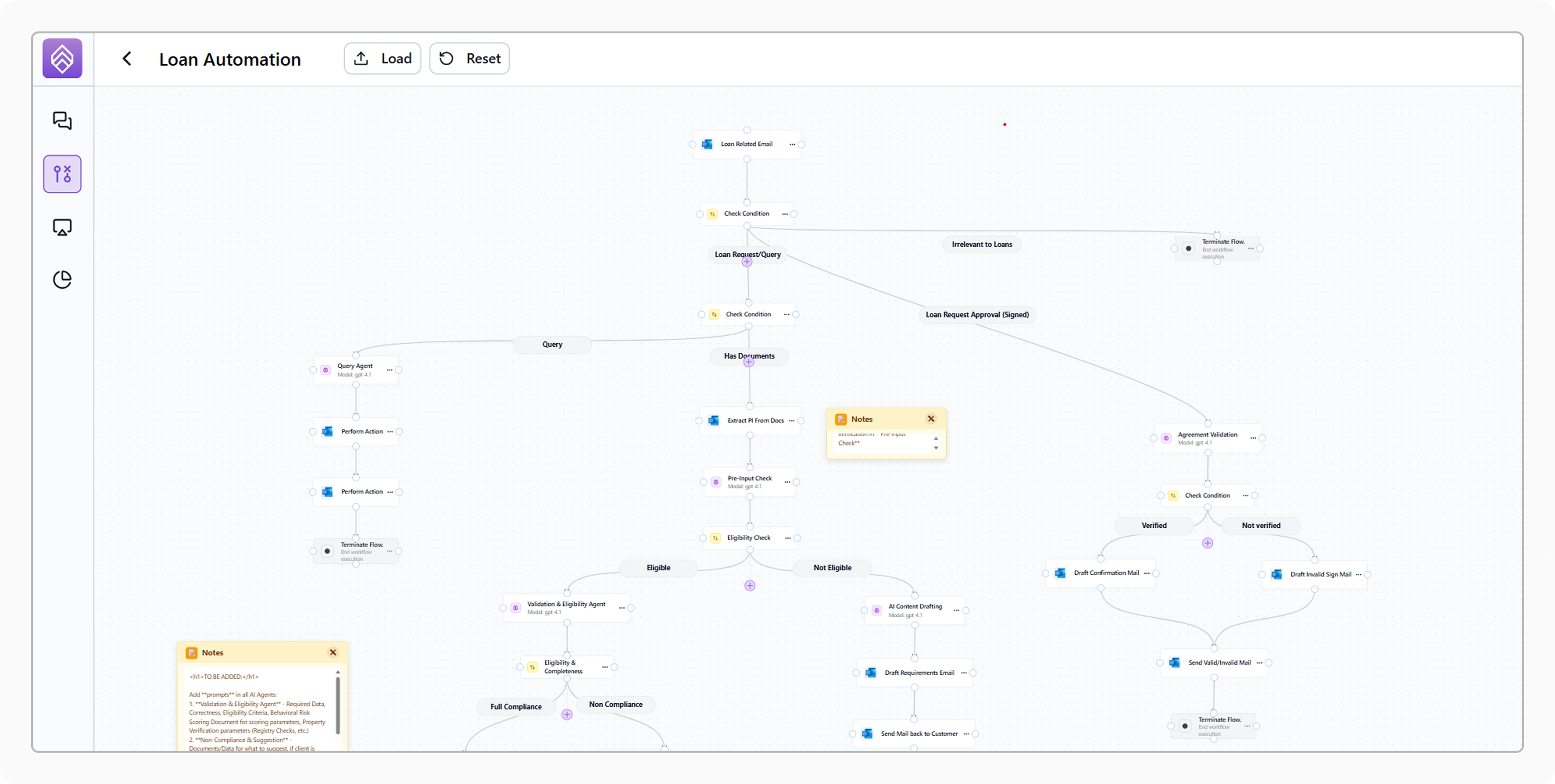Viewport: 1555px width, 784px height.
Task: Open three-dot menu on Pre-Input Check node
Action: [787, 481]
